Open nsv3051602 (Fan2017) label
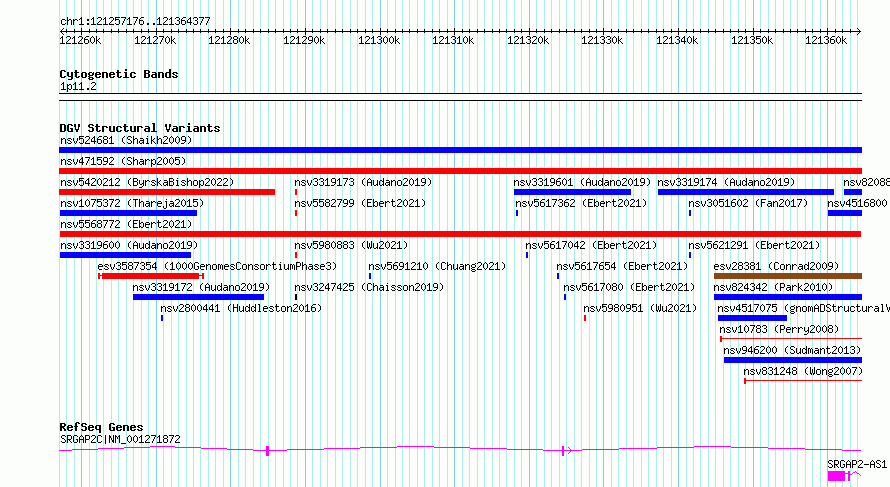This screenshot has height=487, width=890. pyautogui.click(x=748, y=203)
